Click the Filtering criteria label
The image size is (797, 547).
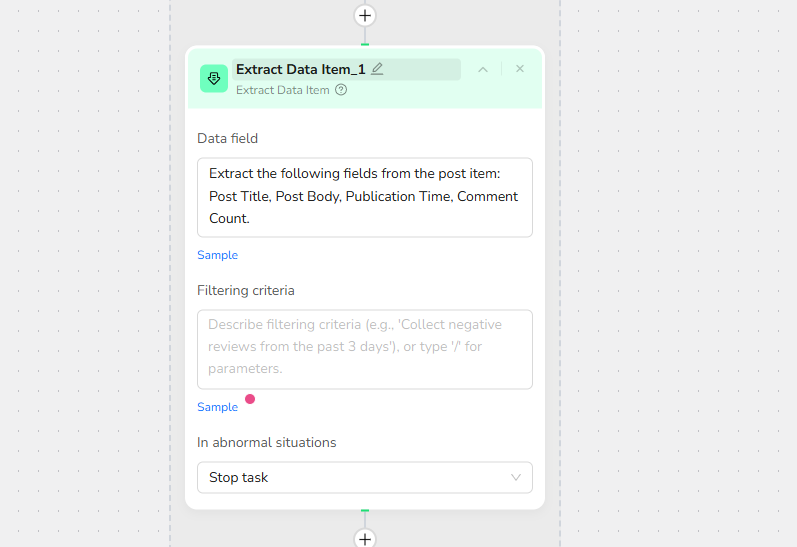[x=246, y=290]
